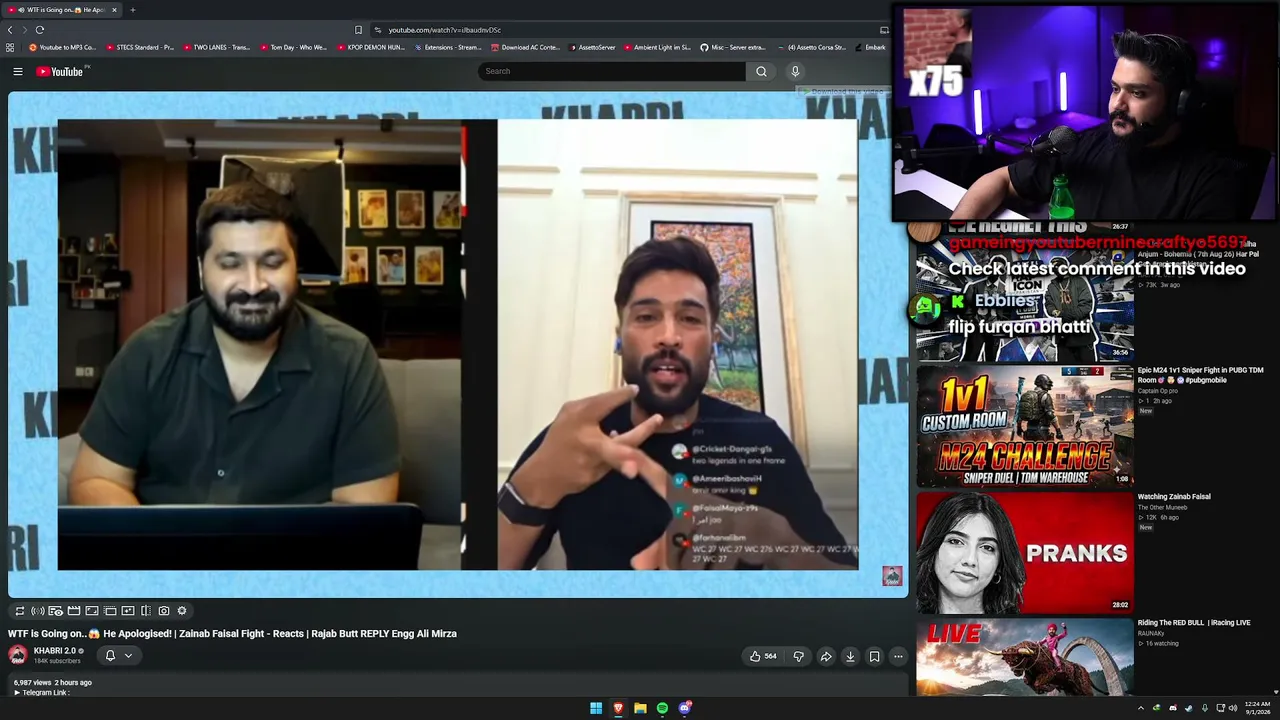Open Brave browser from the taskbar
The width and height of the screenshot is (1280, 720).
point(618,708)
